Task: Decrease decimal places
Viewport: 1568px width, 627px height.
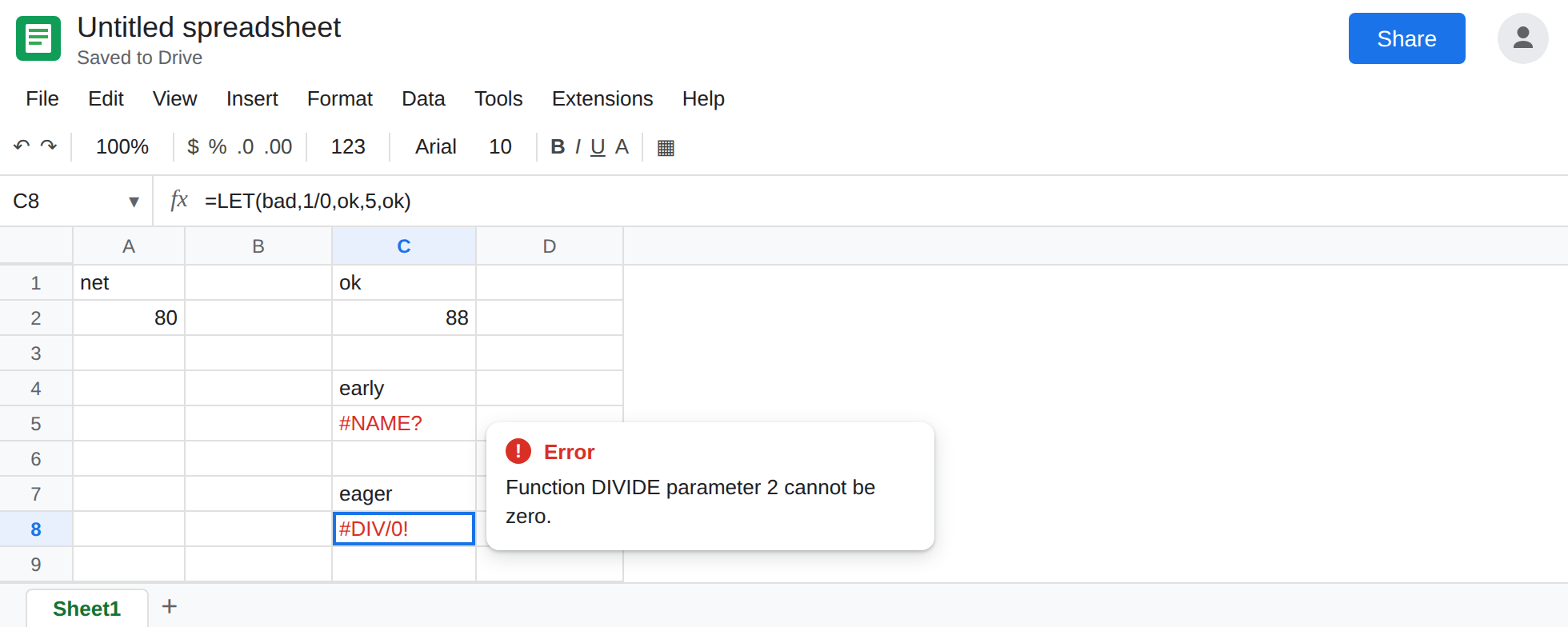Action: (x=246, y=146)
